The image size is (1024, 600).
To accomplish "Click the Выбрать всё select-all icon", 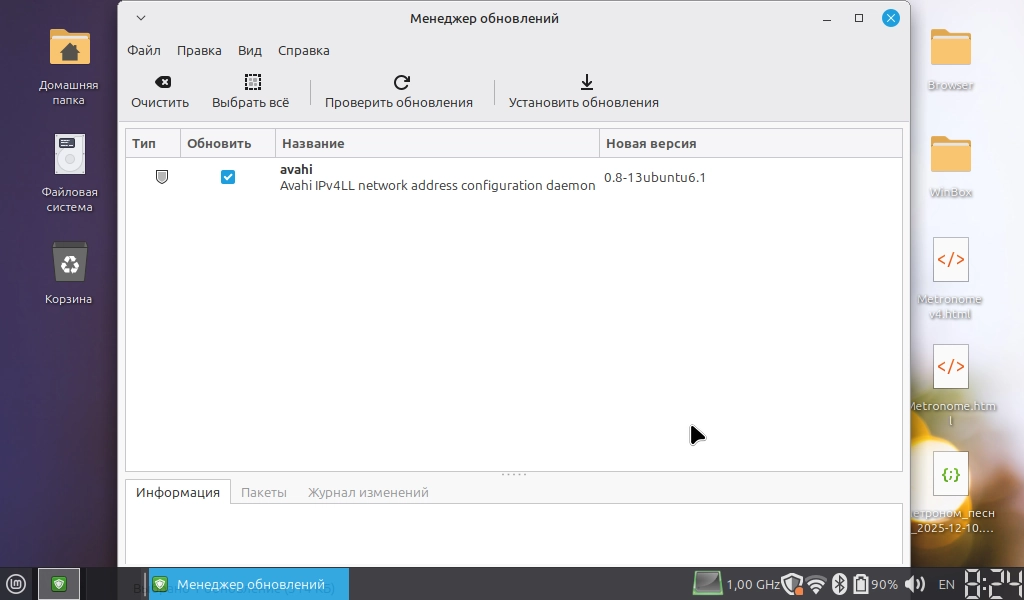I will pyautogui.click(x=253, y=82).
